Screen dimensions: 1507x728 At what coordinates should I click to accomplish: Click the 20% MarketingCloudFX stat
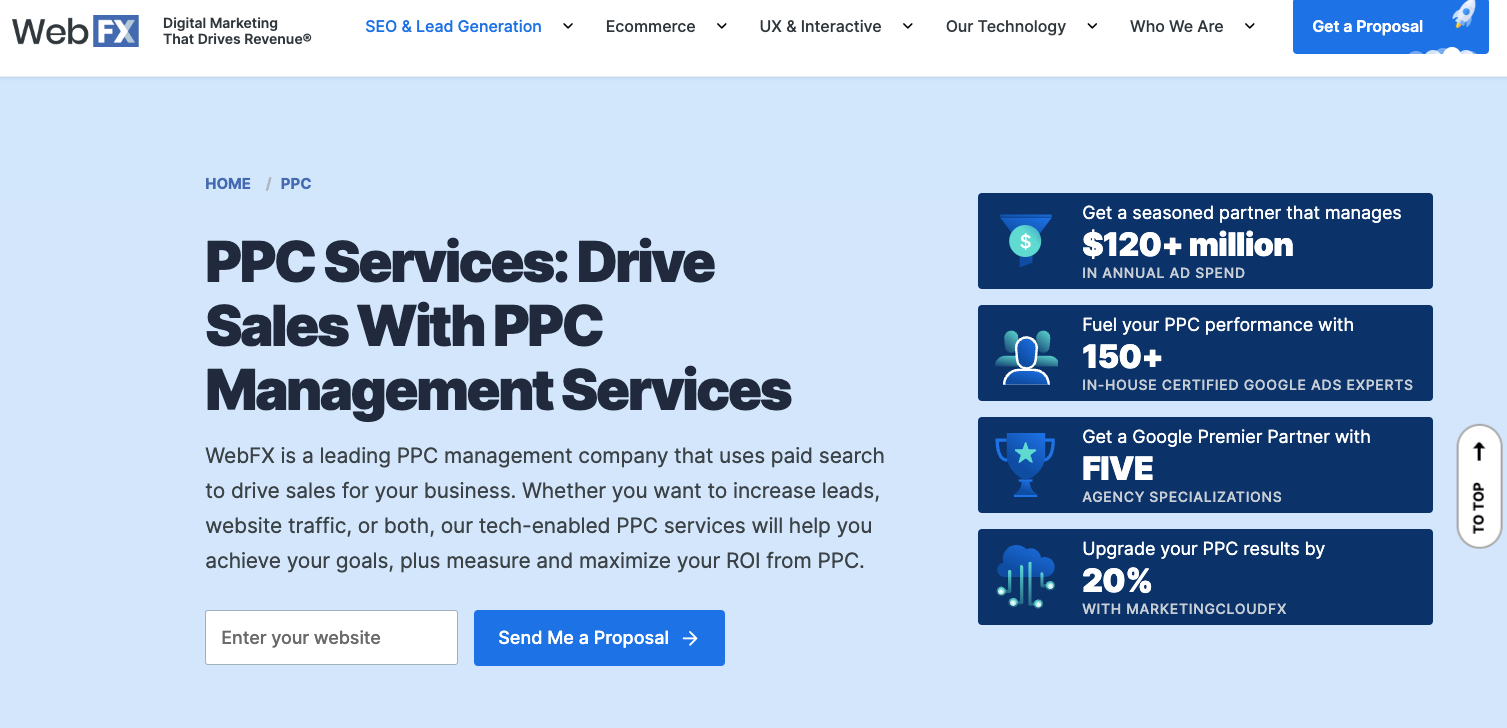click(1117, 581)
